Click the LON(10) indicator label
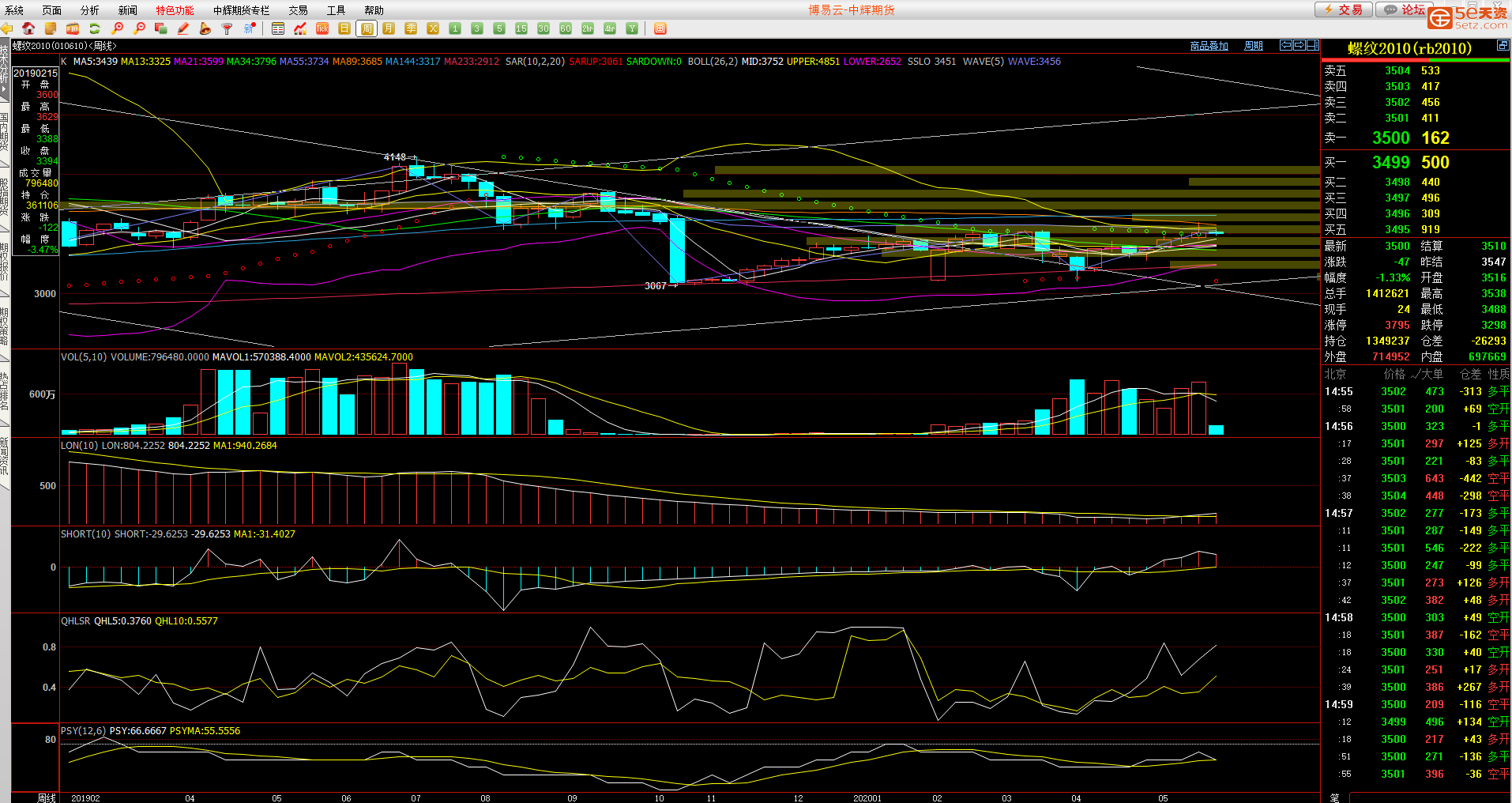The width and height of the screenshot is (1512, 803). point(80,446)
